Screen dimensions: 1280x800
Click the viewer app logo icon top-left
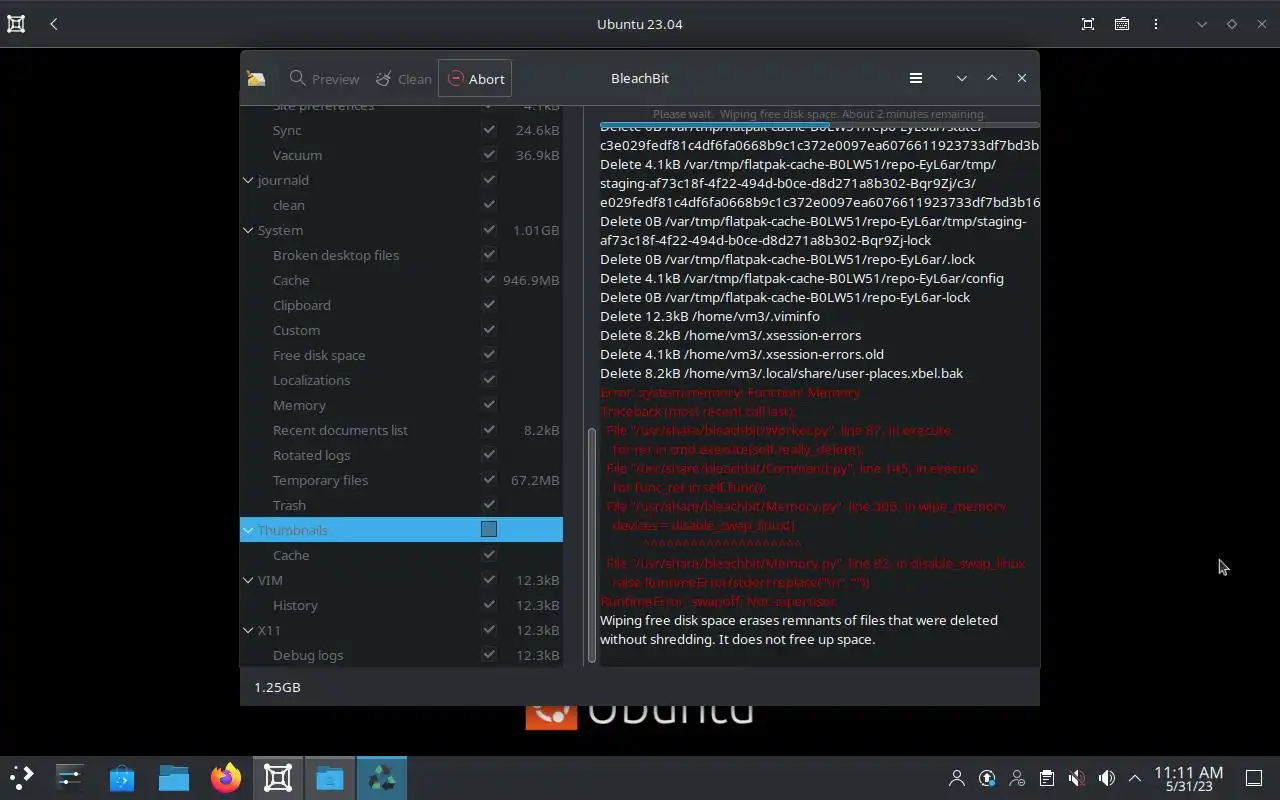[x=16, y=24]
